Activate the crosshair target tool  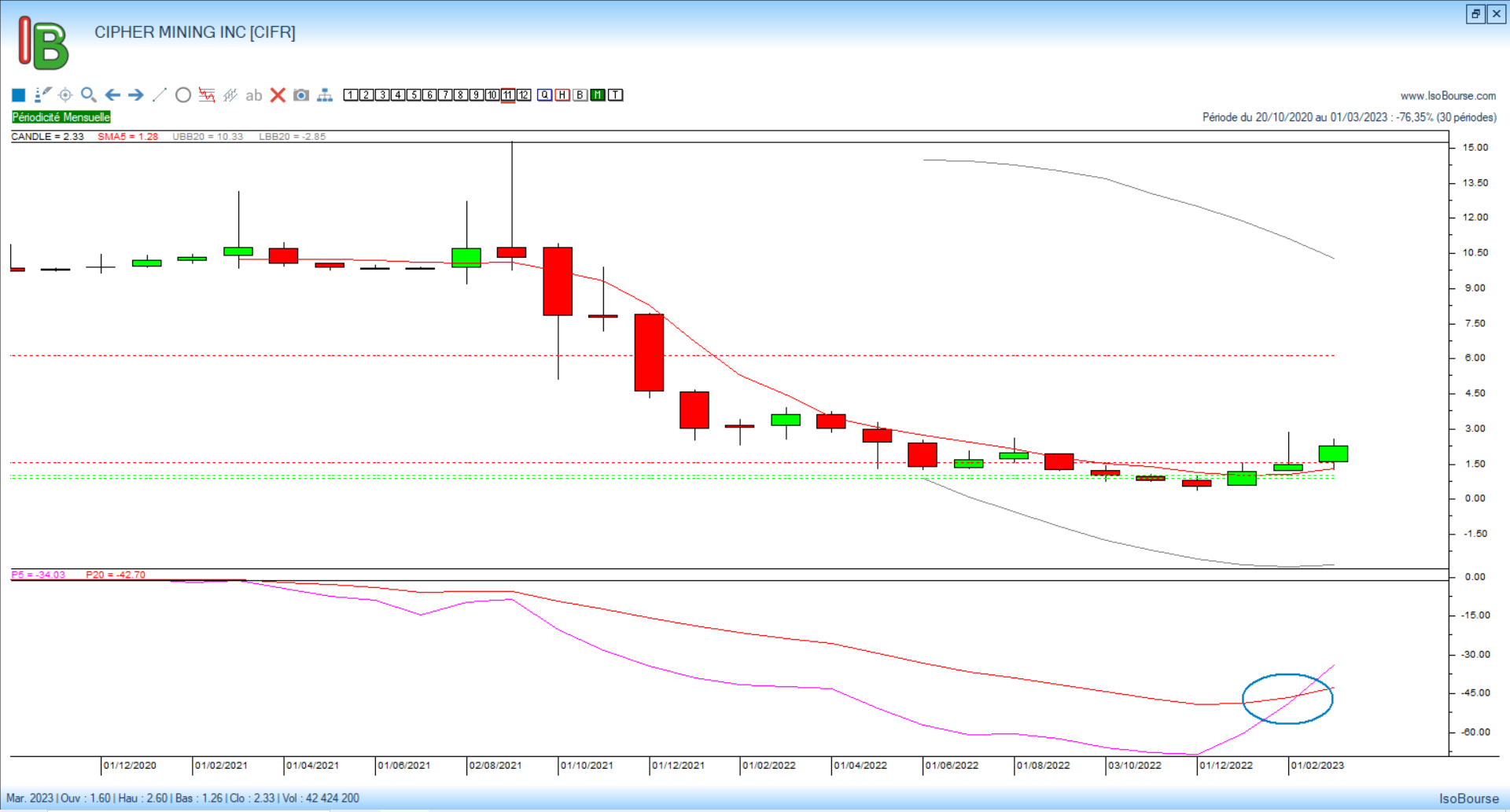pos(65,95)
